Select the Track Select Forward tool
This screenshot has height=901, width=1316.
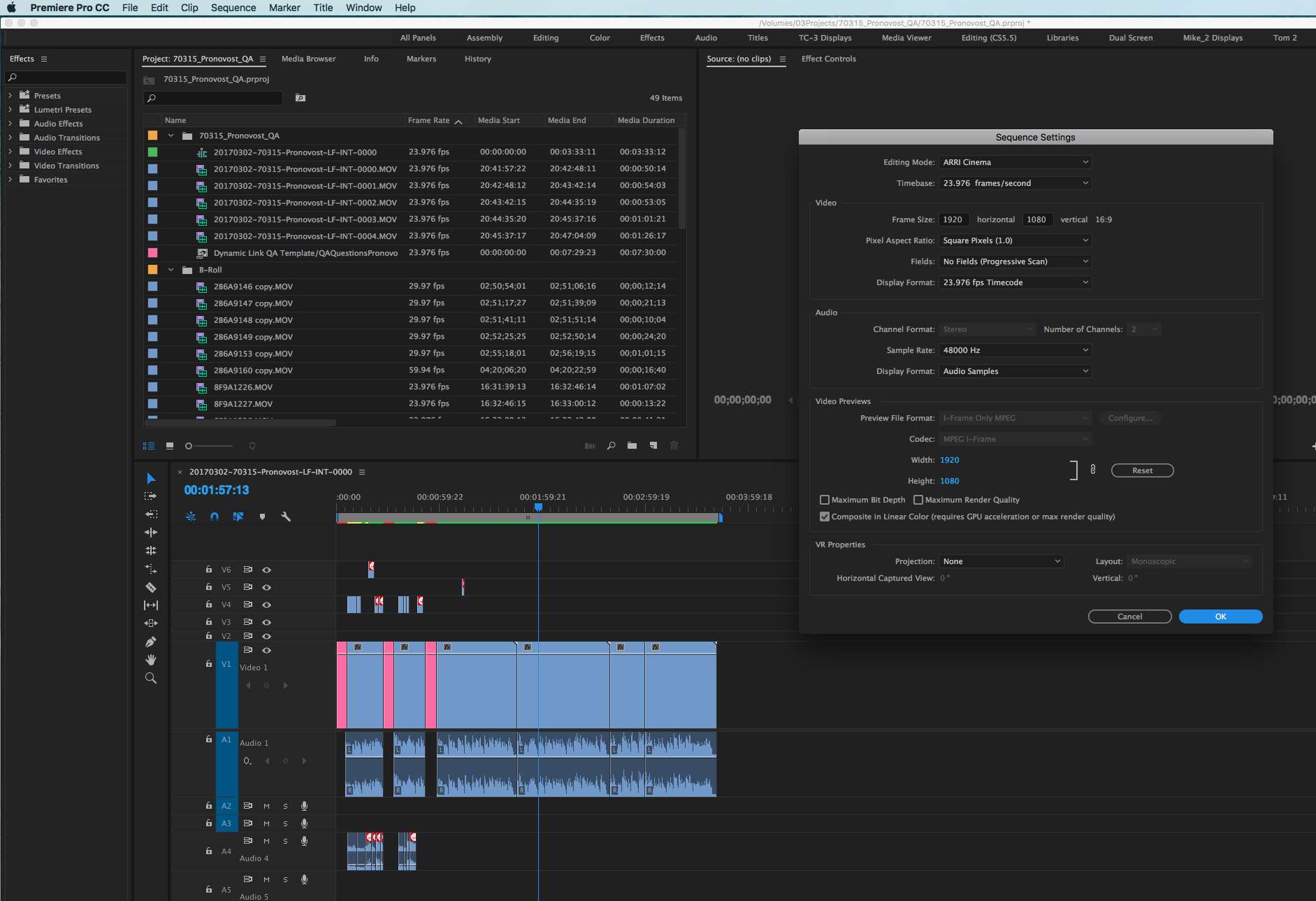pyautogui.click(x=151, y=496)
